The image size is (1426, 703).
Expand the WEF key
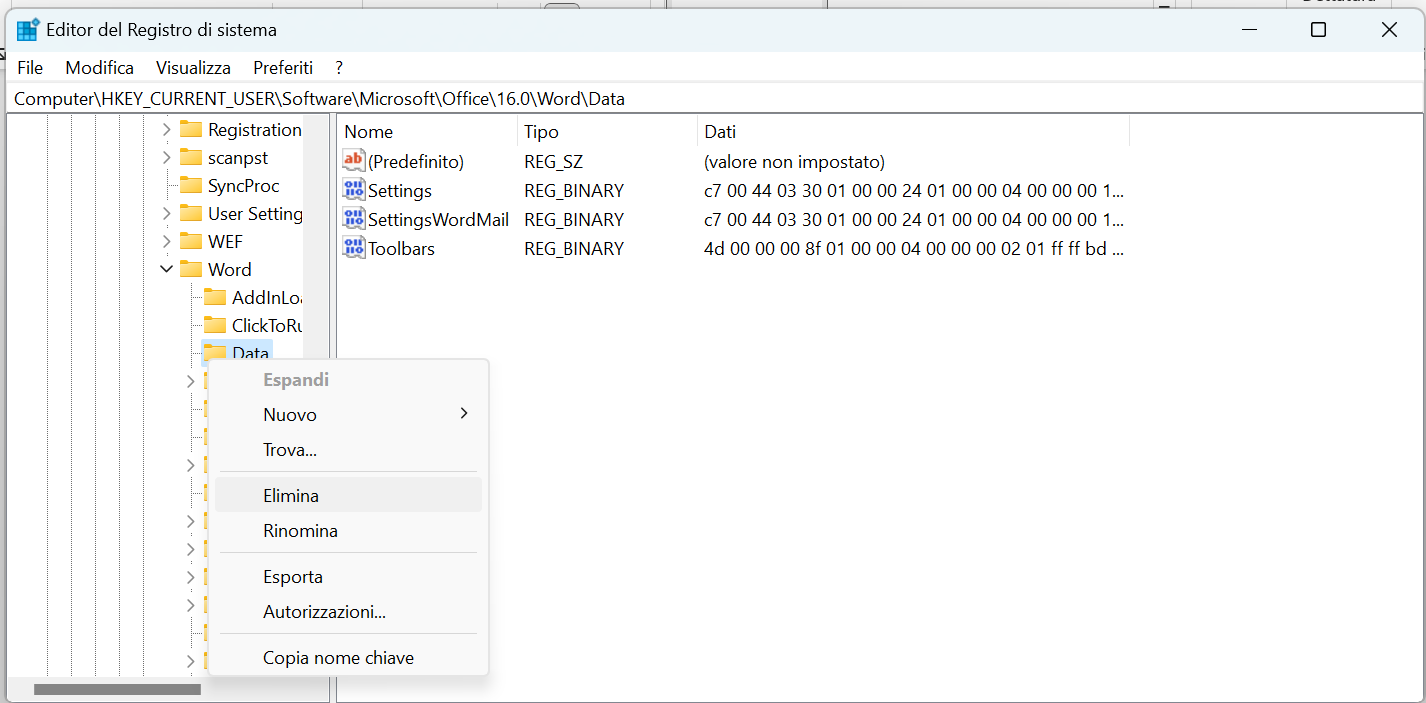[167, 241]
